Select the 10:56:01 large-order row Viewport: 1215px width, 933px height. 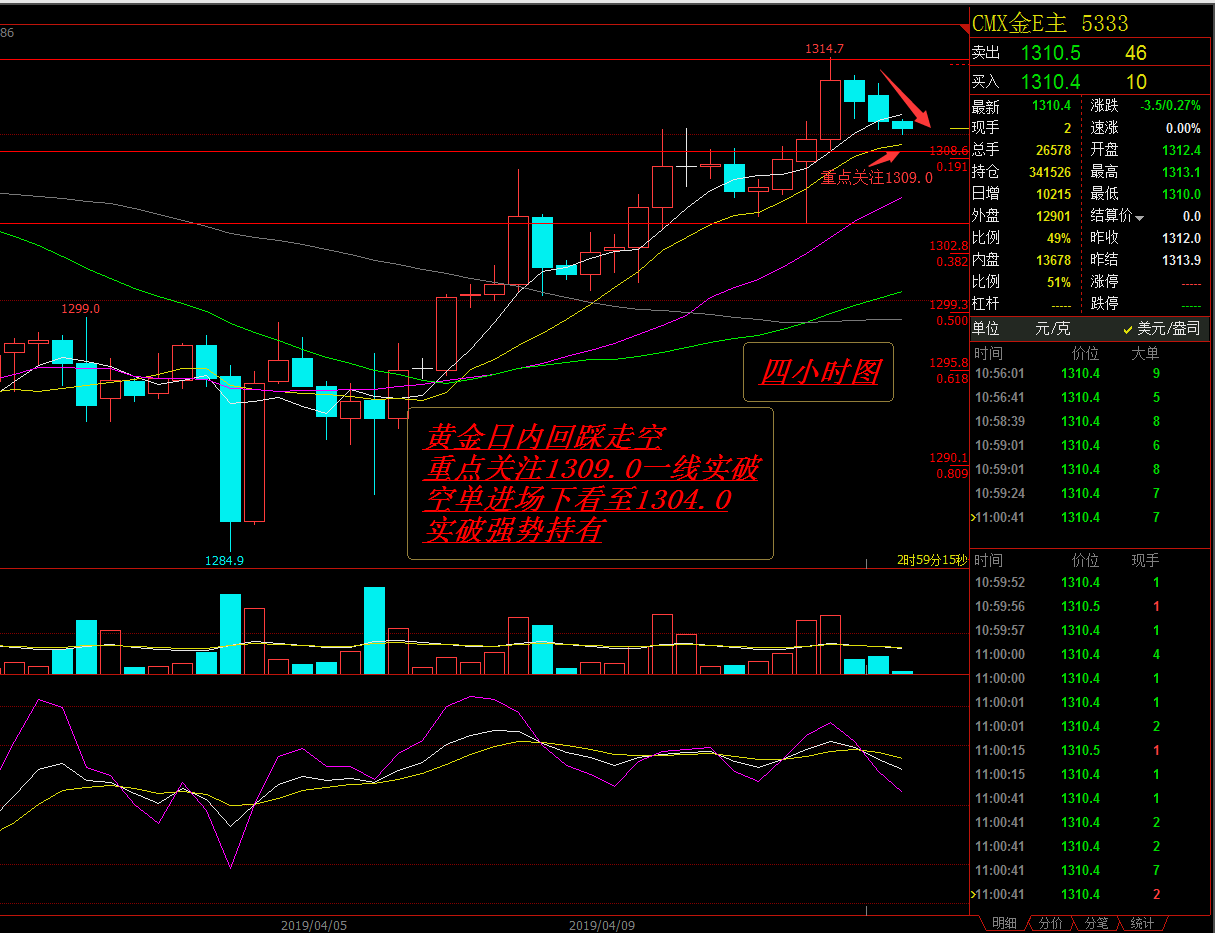[1090, 373]
